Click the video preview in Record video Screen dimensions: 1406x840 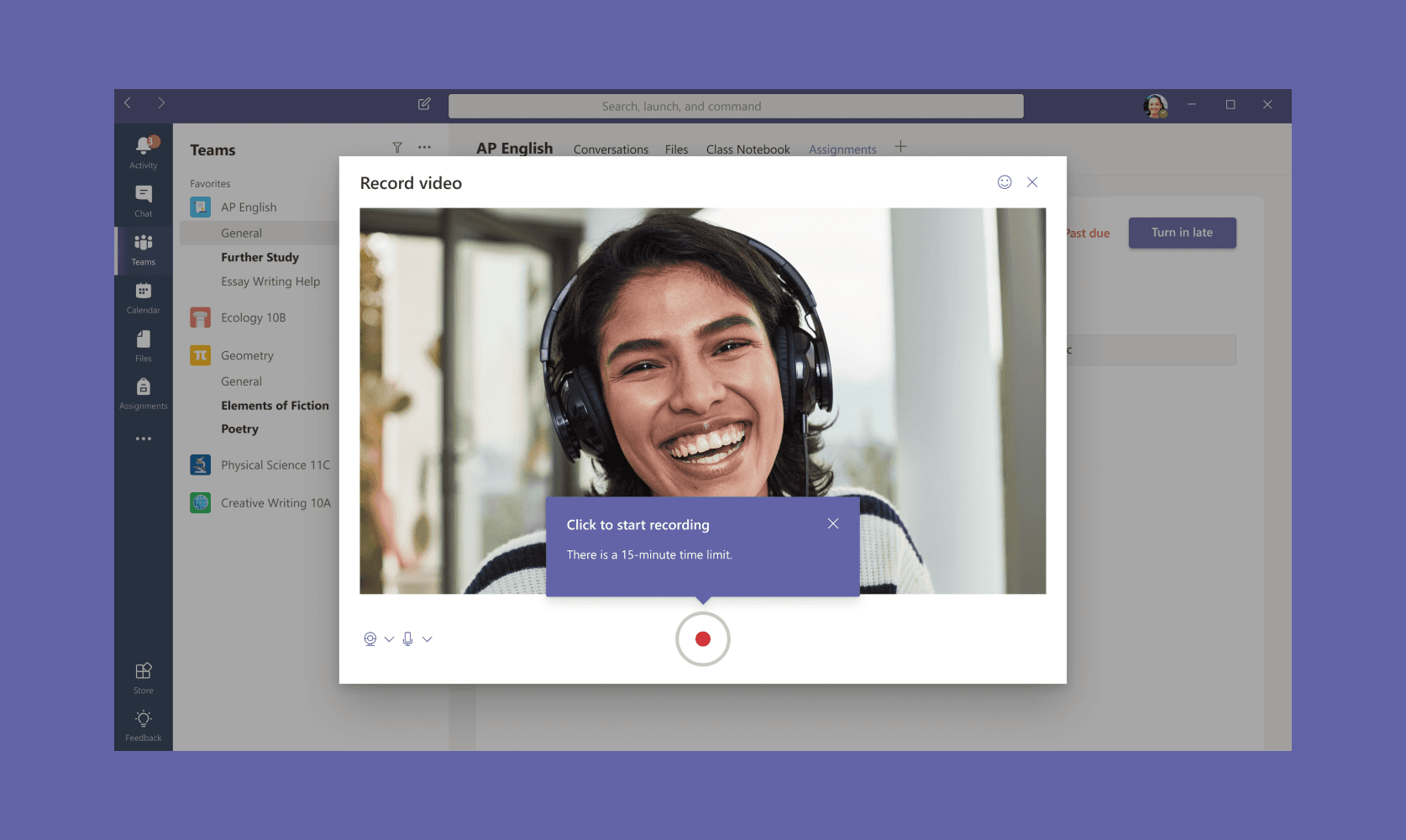click(703, 401)
